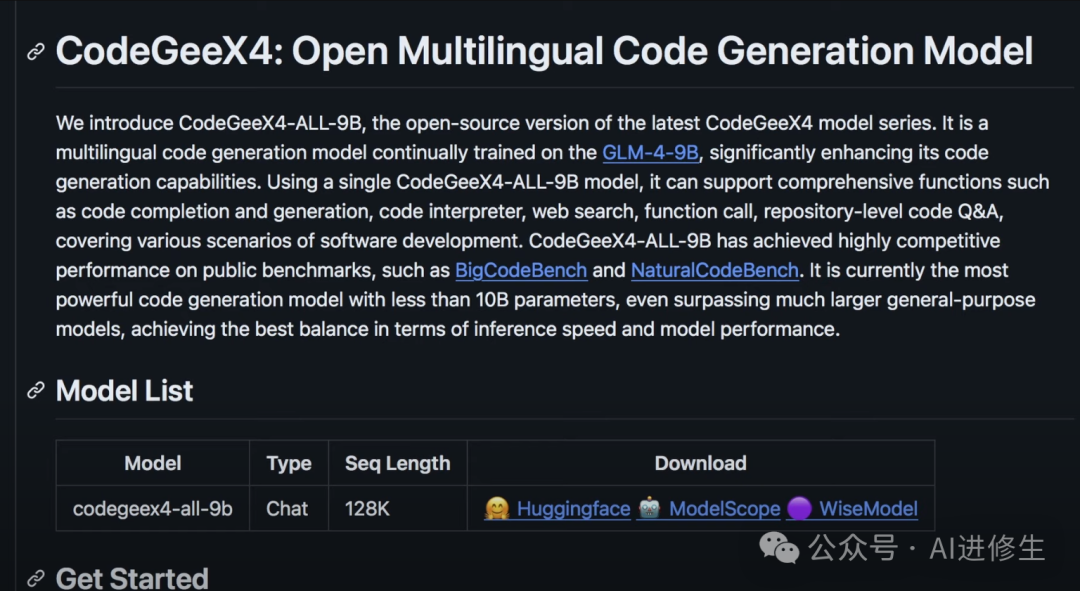Click the Get Started section heading
The image size is (1080, 591).
pyautogui.click(x=132, y=578)
